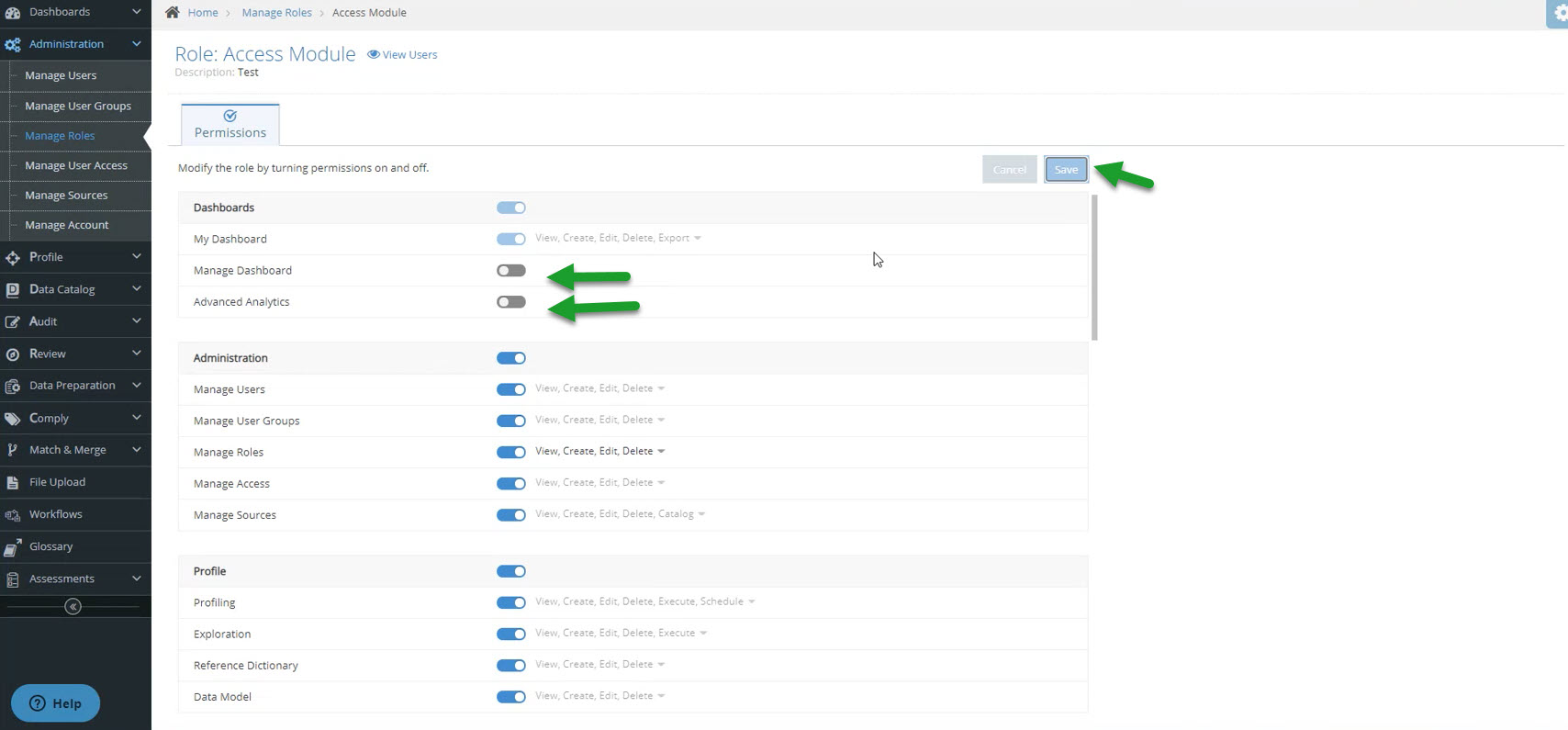1568x730 pixels.
Task: Open Manage User Access in sidebar
Action: 76,165
